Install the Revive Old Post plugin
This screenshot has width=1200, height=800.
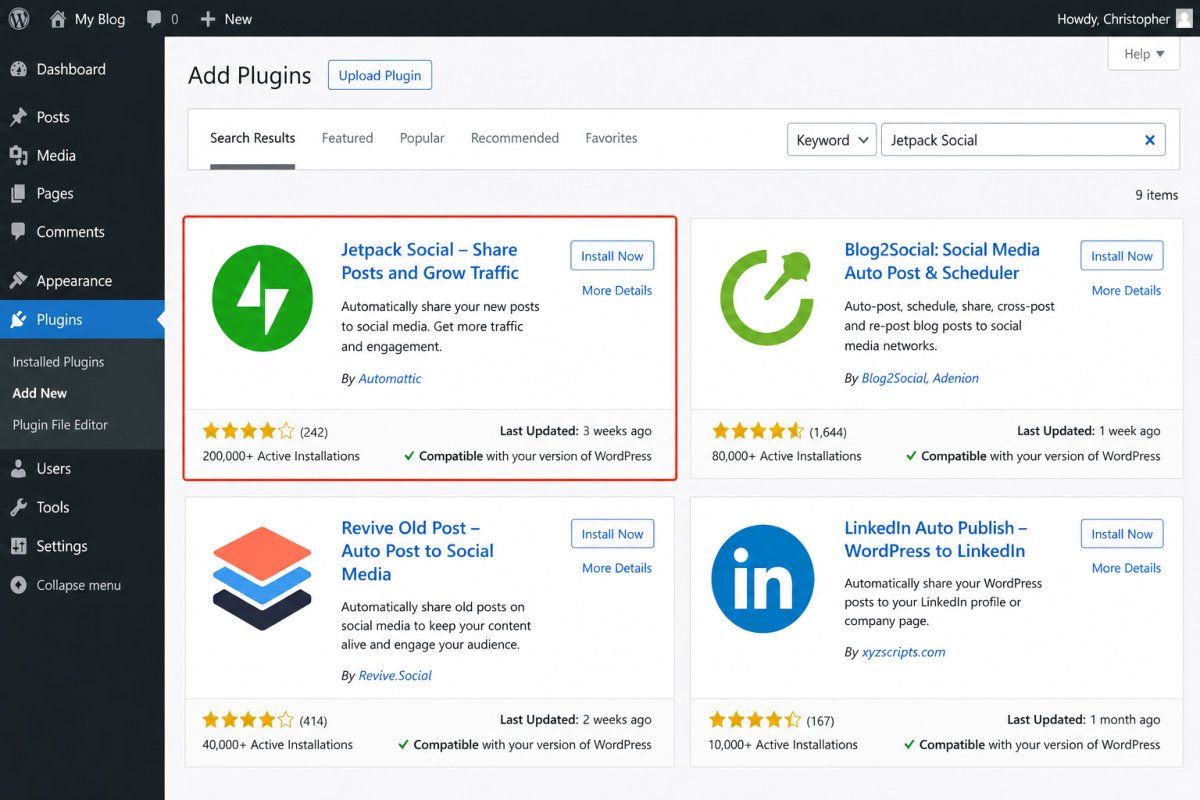[x=612, y=534]
